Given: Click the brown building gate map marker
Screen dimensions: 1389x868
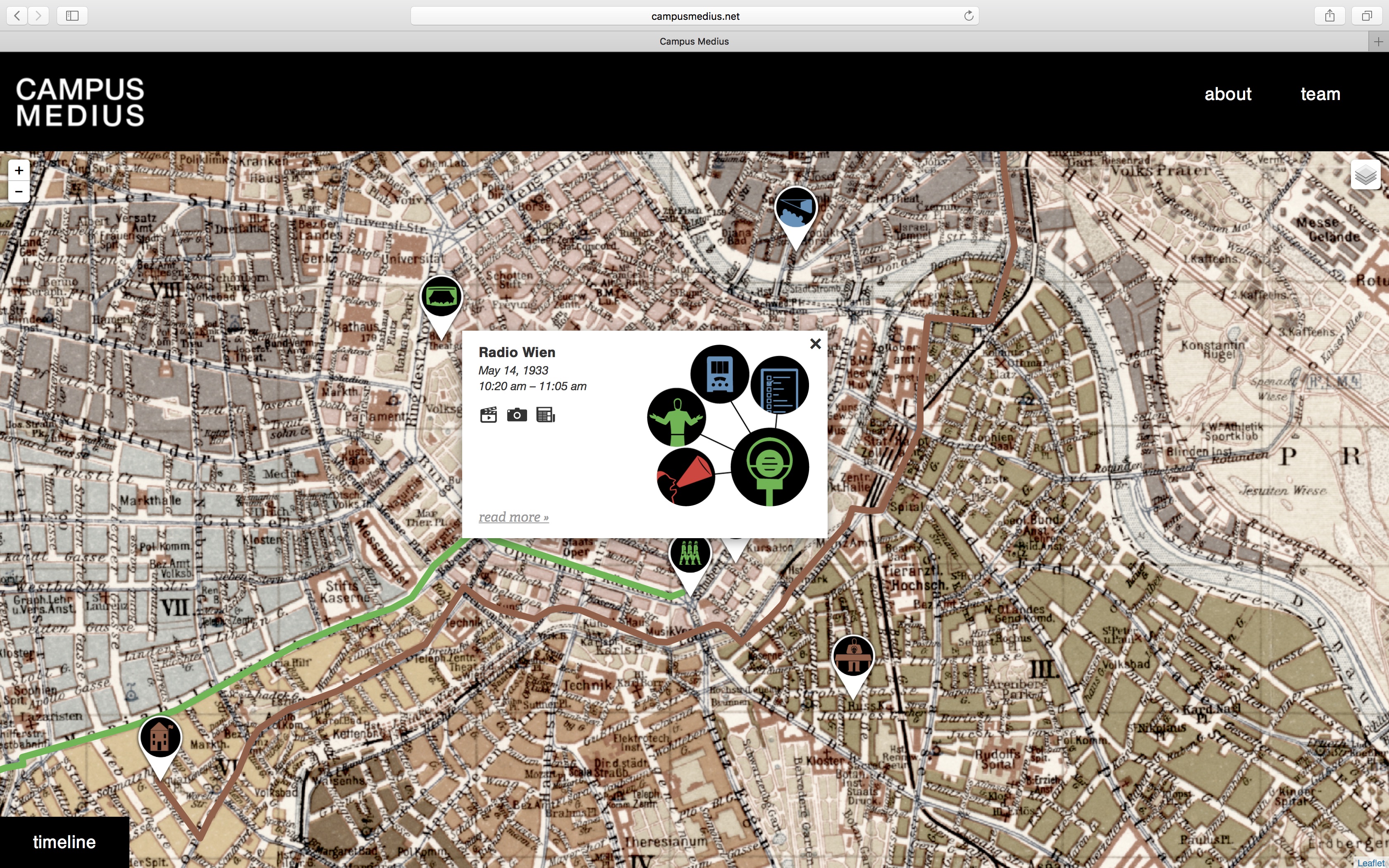Looking at the screenshot, I should tap(853, 657).
